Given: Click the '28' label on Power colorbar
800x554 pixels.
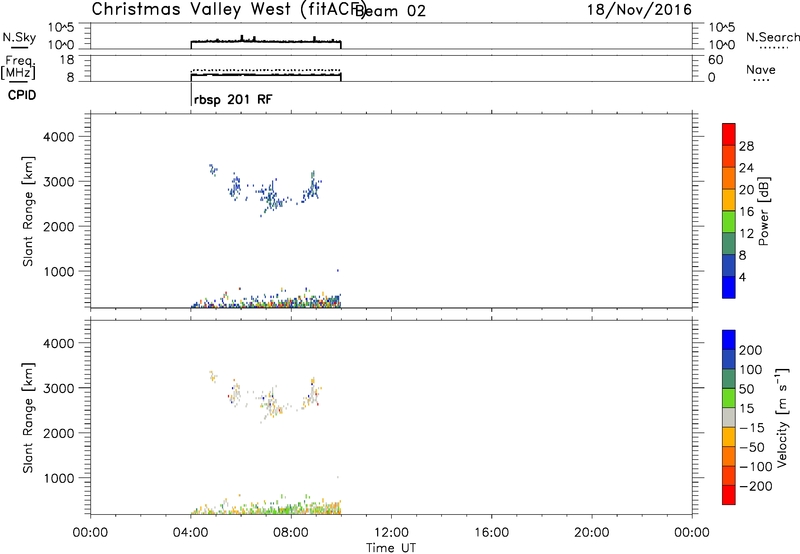Looking at the screenshot, I should click(746, 146).
